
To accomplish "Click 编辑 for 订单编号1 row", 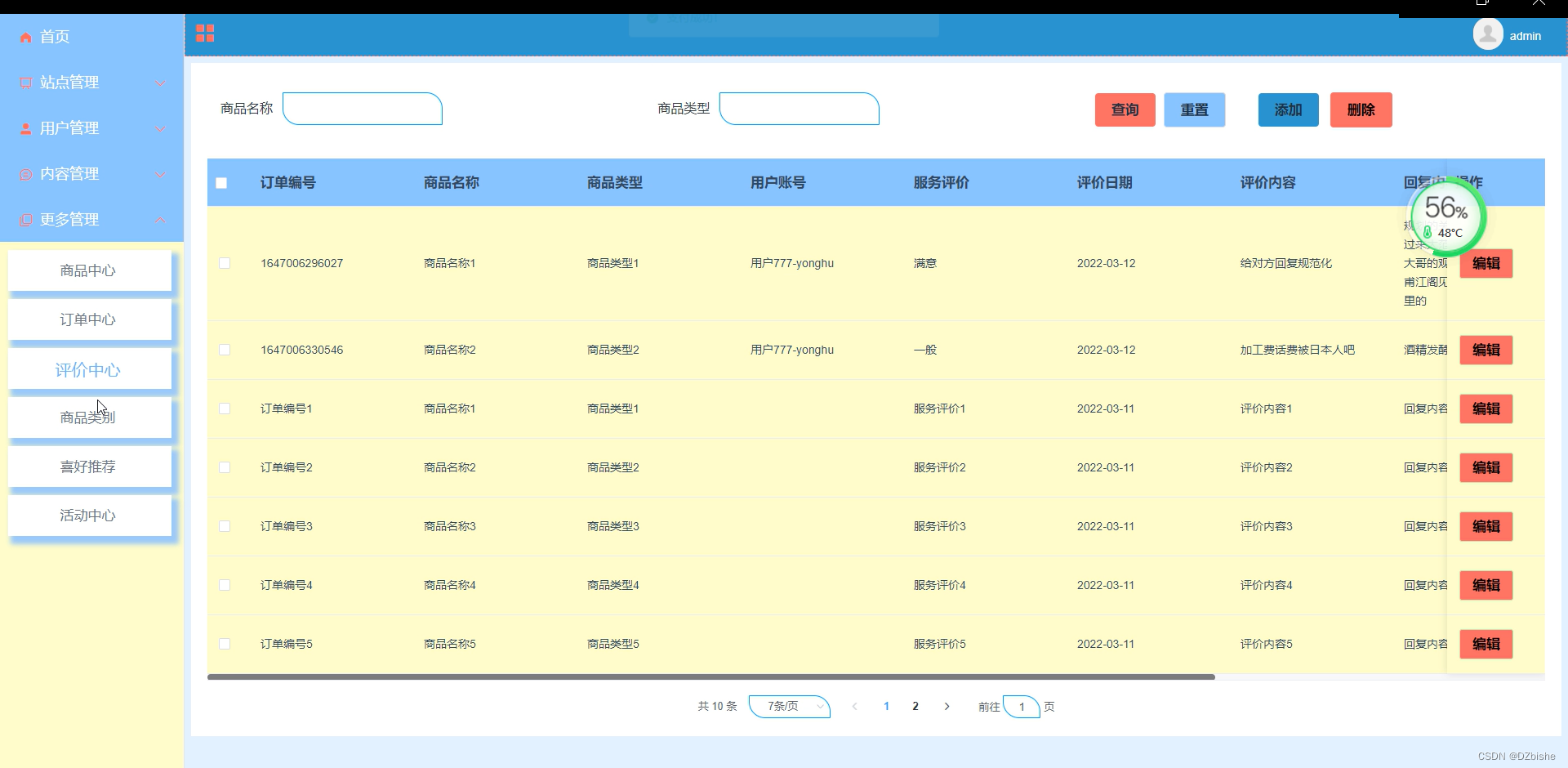I will (1486, 409).
